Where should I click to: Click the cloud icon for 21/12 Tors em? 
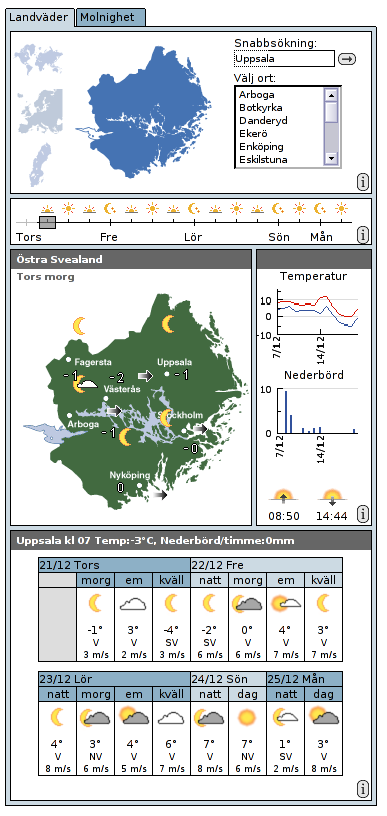click(x=133, y=604)
